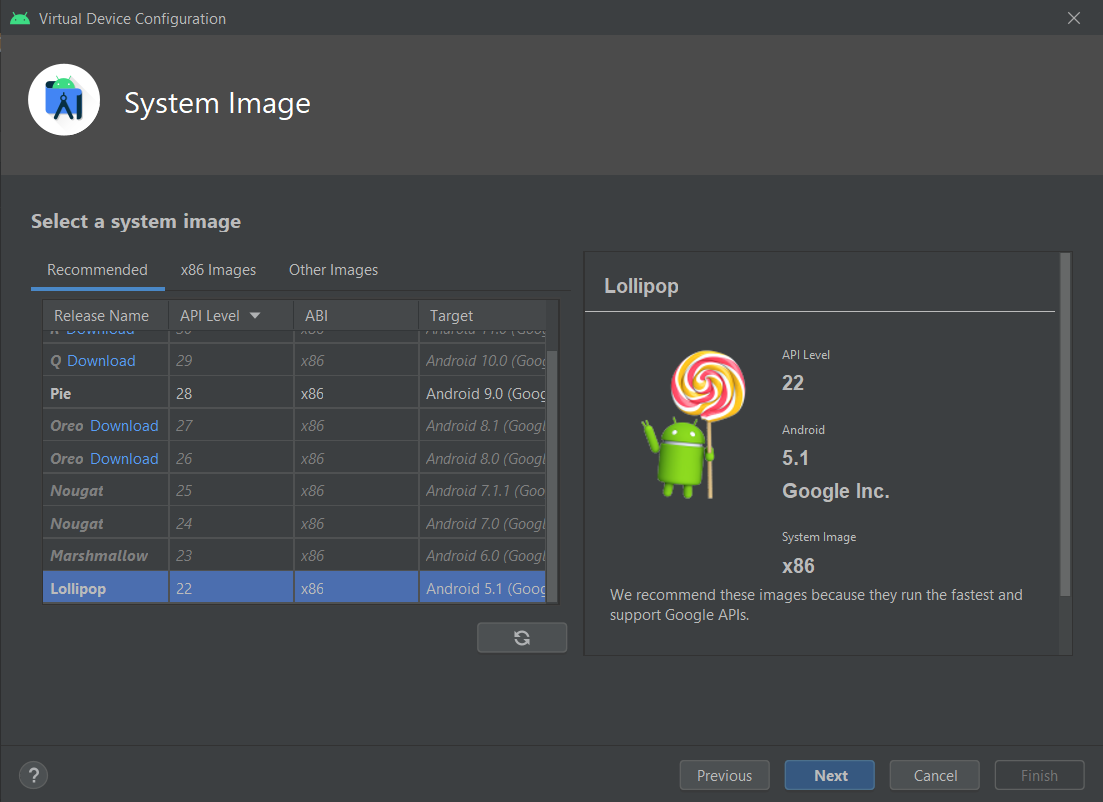Download the Oreo API 26 image

coord(125,459)
